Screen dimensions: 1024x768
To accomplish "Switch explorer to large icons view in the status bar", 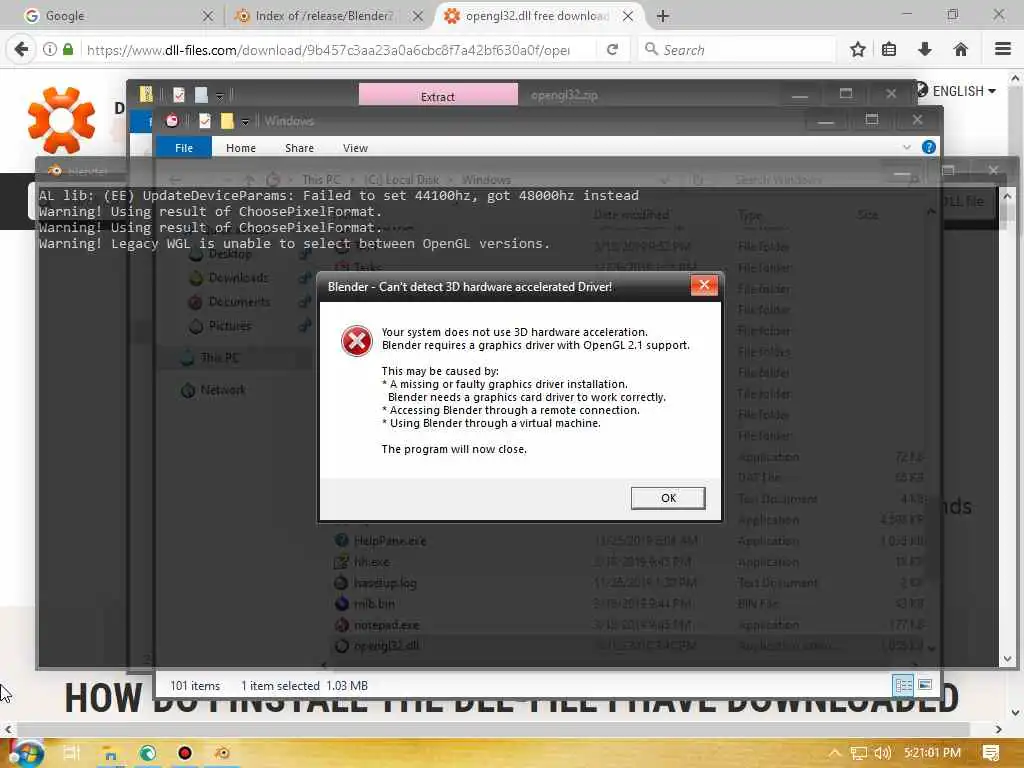I will pos(925,684).
